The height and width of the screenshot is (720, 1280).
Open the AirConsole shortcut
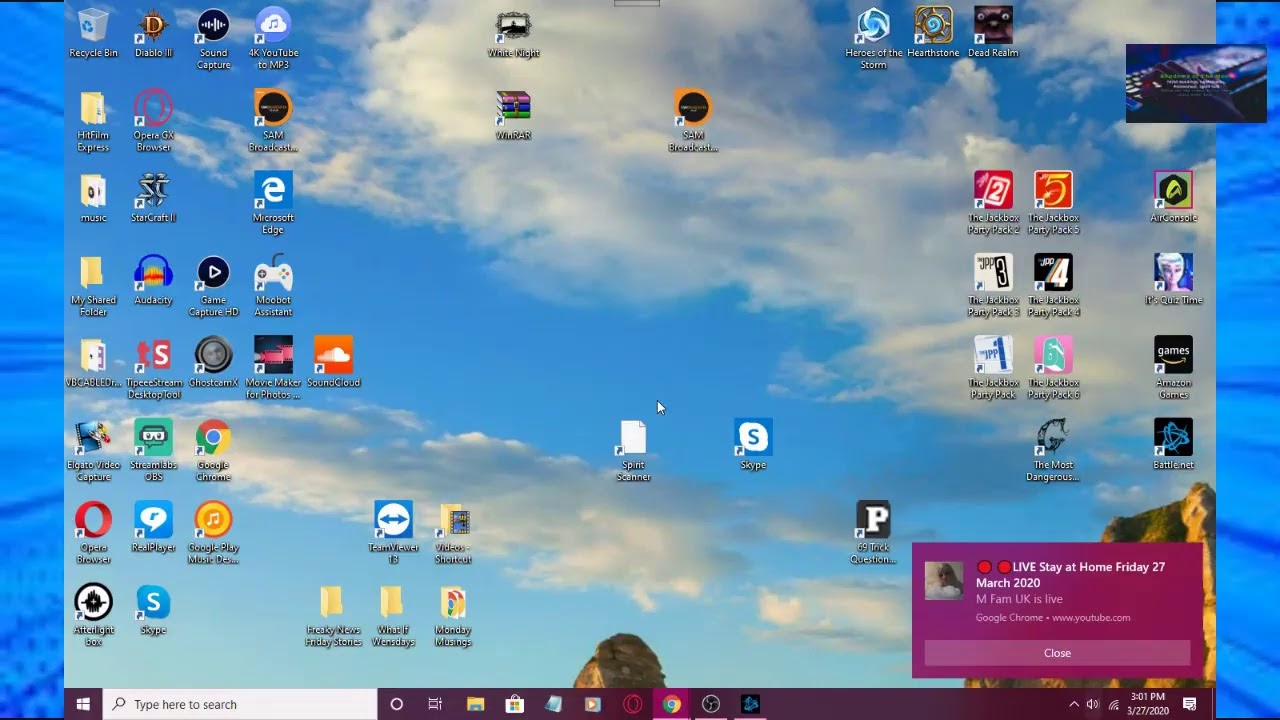point(1173,199)
